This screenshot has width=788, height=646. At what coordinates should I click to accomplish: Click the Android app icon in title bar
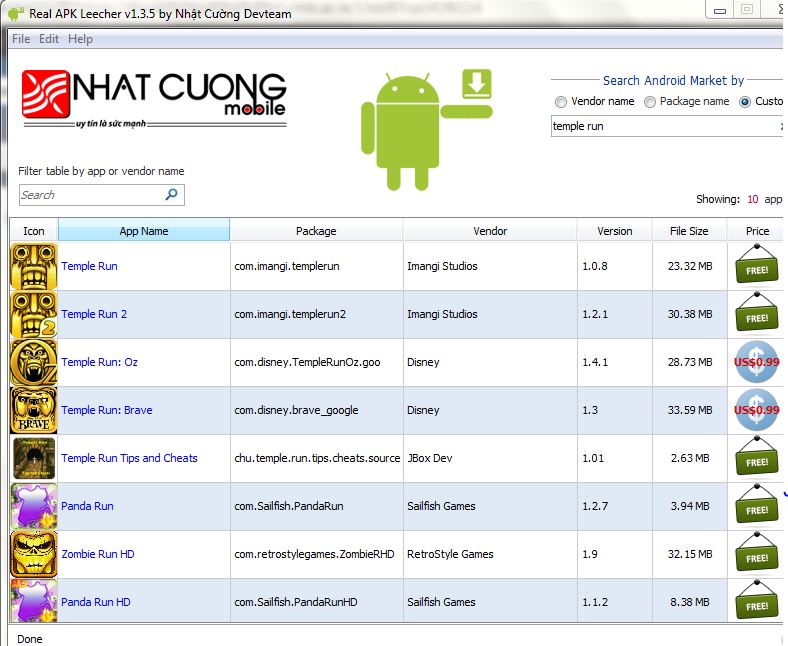click(16, 14)
